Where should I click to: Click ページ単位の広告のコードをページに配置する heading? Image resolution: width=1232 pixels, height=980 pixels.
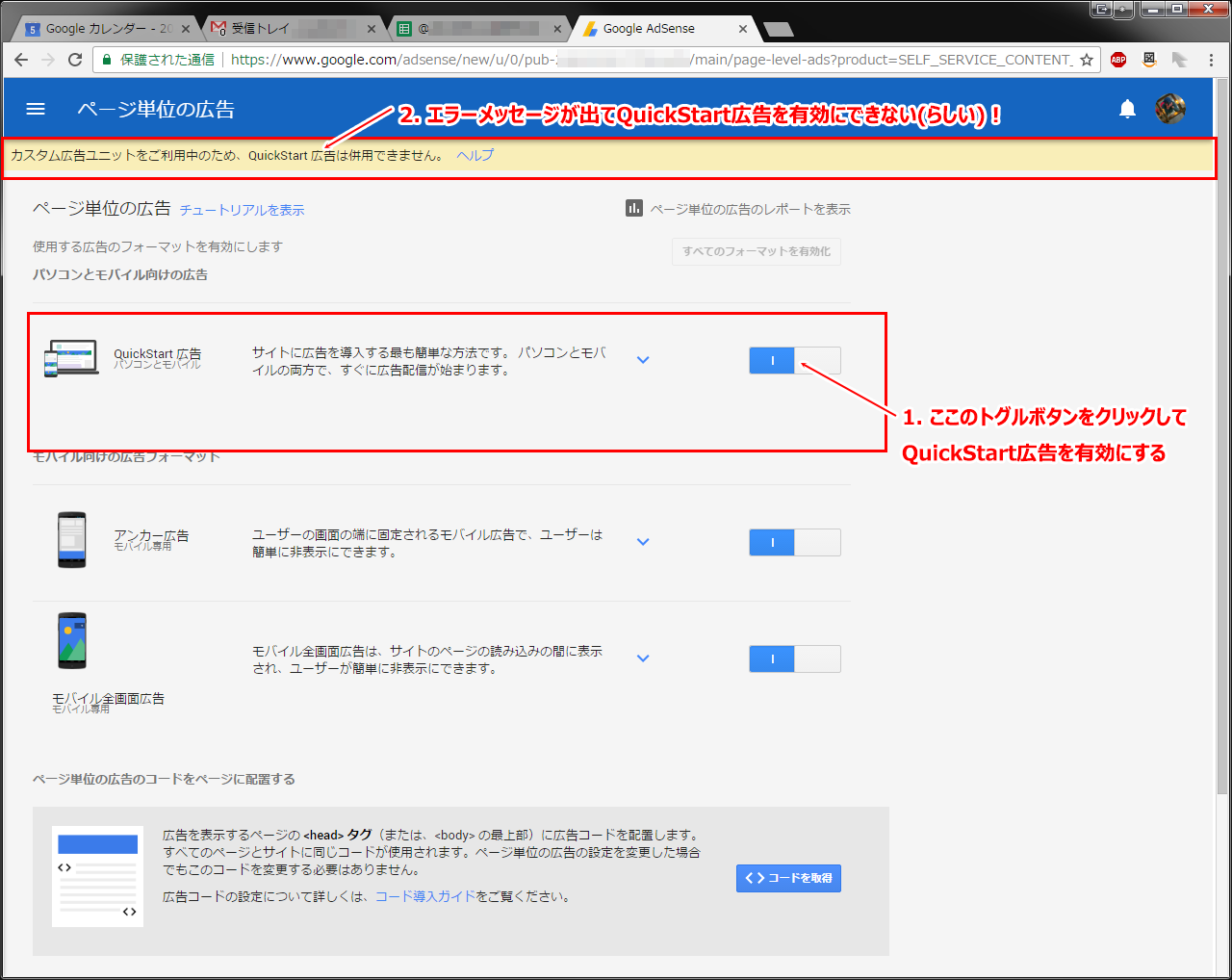[x=164, y=779]
